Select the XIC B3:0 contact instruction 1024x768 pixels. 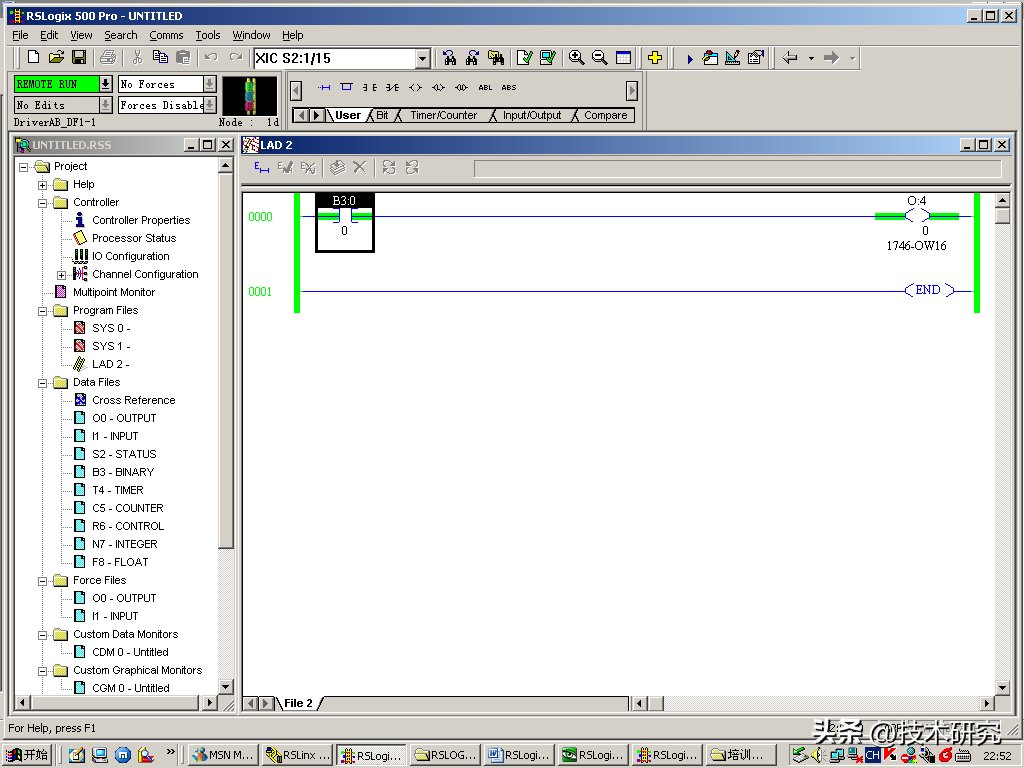point(344,216)
